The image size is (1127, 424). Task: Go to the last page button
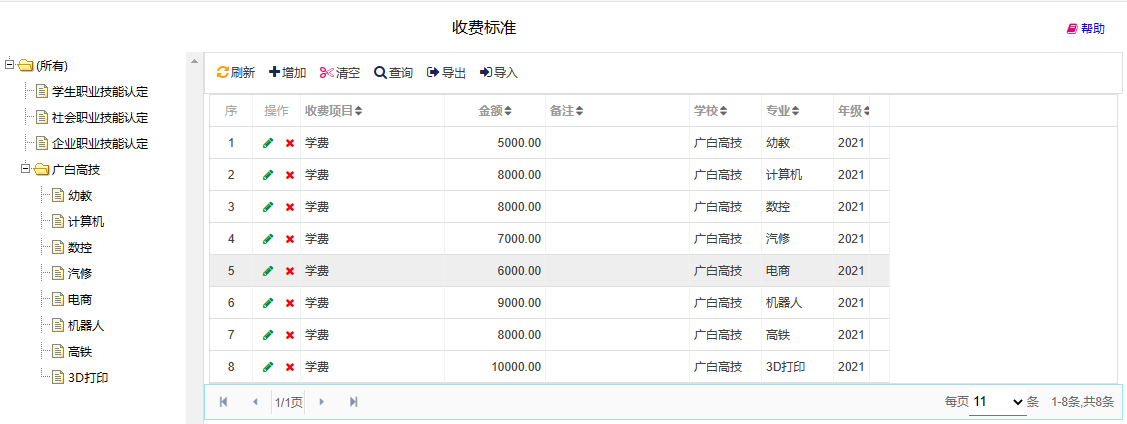pyautogui.click(x=354, y=402)
